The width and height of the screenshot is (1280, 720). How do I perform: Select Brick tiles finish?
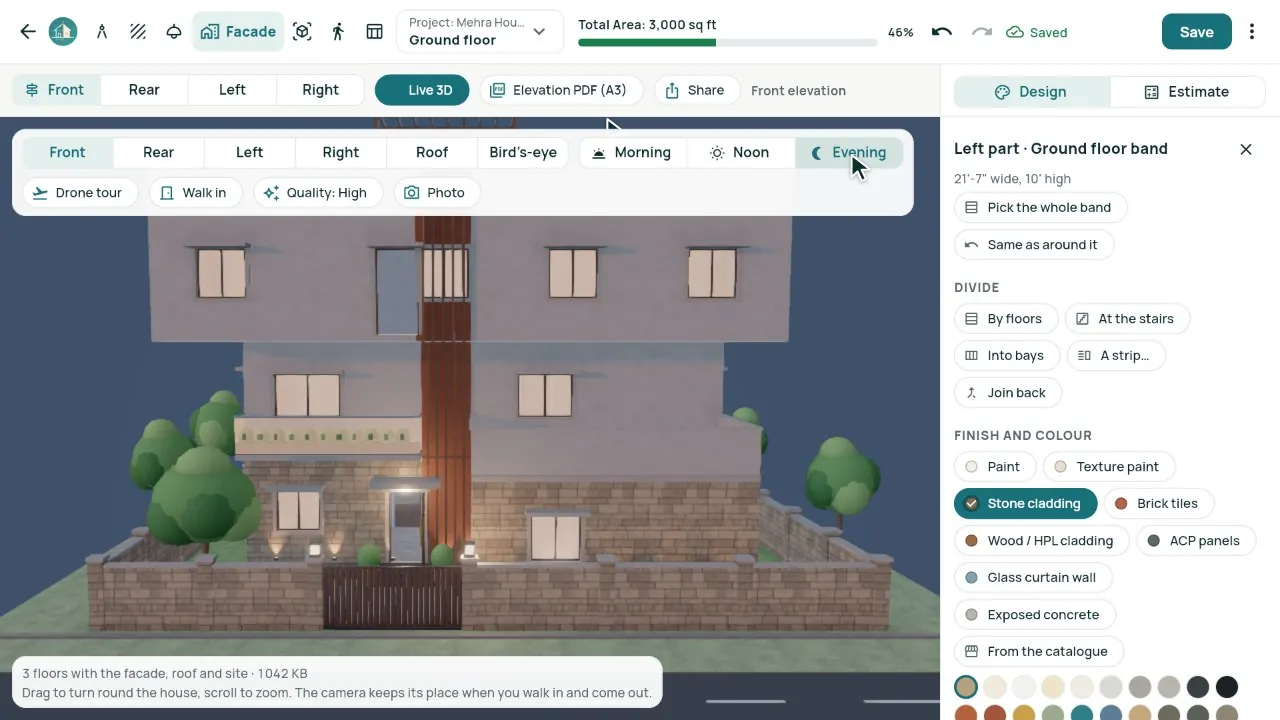(1158, 504)
